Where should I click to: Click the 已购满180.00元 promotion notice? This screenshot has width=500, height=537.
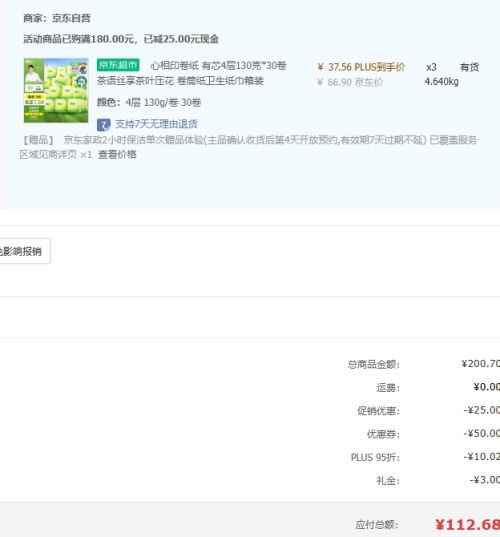(121, 39)
